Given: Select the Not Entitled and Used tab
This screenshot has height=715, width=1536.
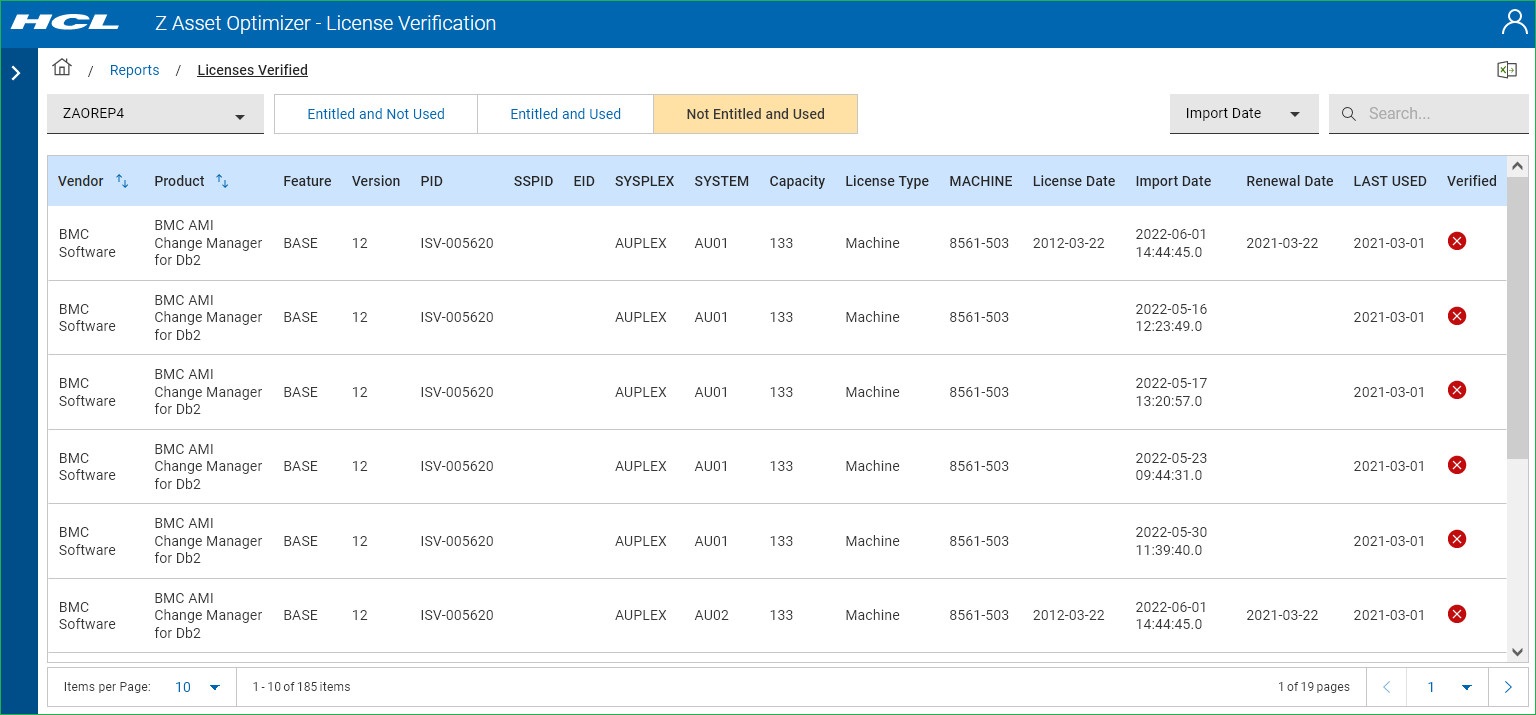Looking at the screenshot, I should click(755, 114).
